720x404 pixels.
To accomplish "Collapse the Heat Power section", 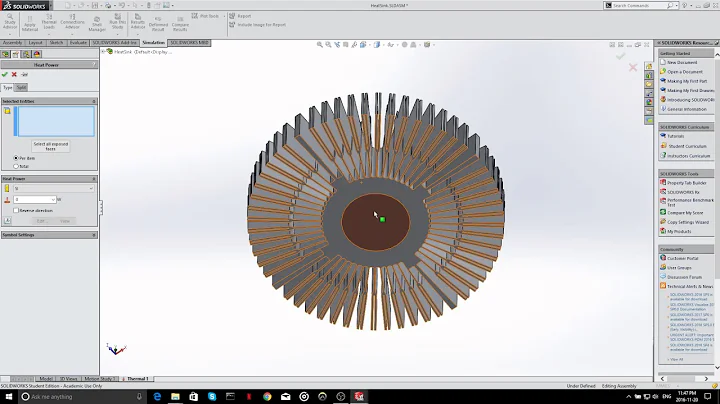I will coord(94,179).
